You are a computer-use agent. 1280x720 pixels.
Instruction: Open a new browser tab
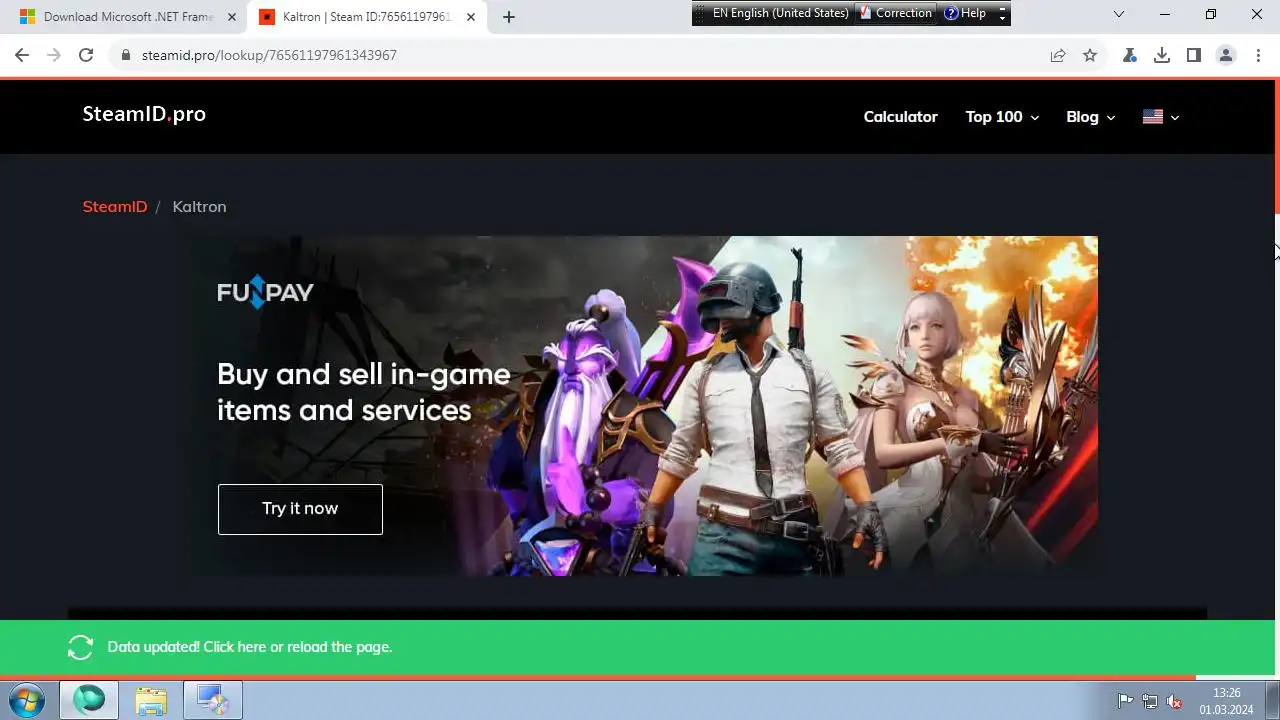[x=509, y=17]
